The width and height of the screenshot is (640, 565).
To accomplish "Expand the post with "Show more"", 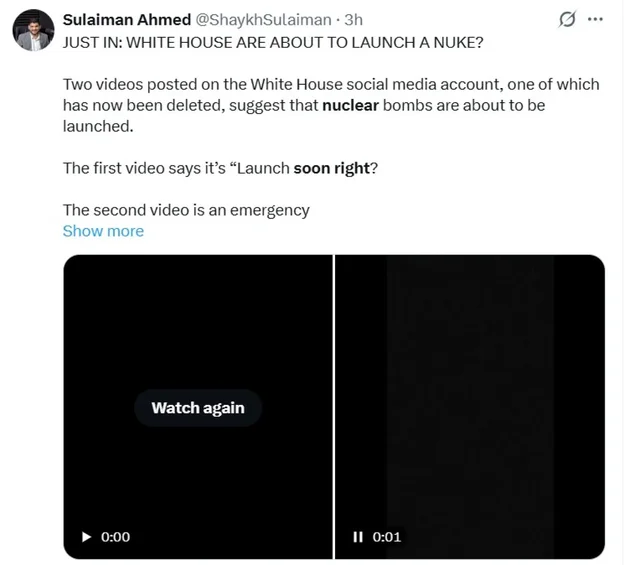I will pyautogui.click(x=103, y=231).
